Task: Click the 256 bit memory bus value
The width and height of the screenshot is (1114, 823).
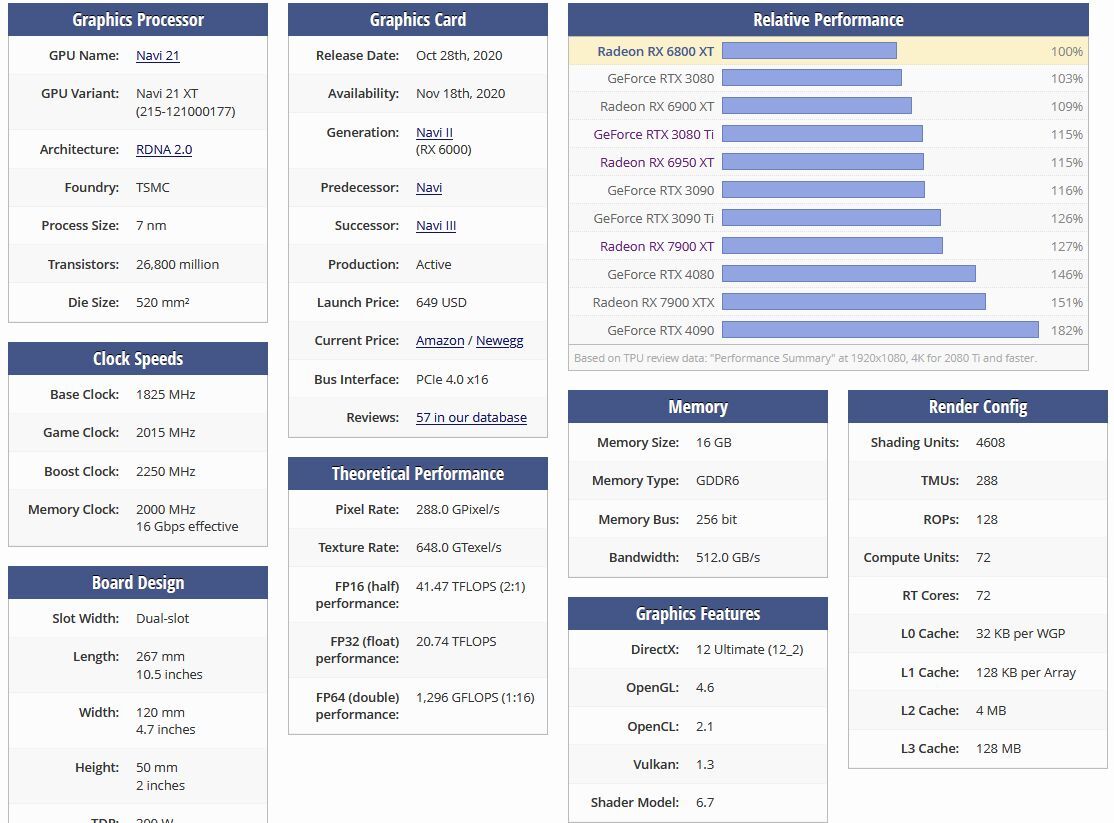Action: point(716,520)
